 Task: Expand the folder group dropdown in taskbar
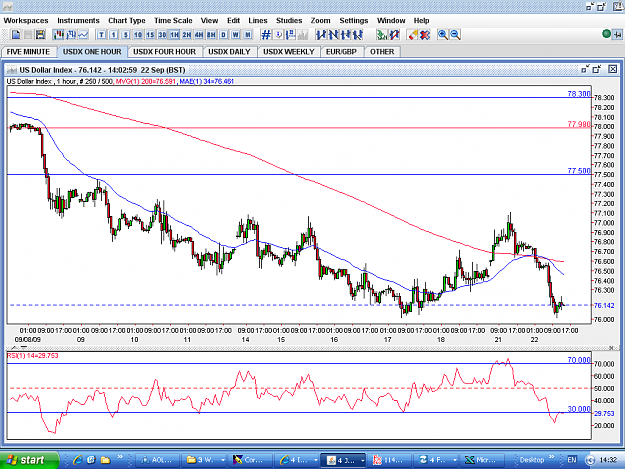coord(222,460)
